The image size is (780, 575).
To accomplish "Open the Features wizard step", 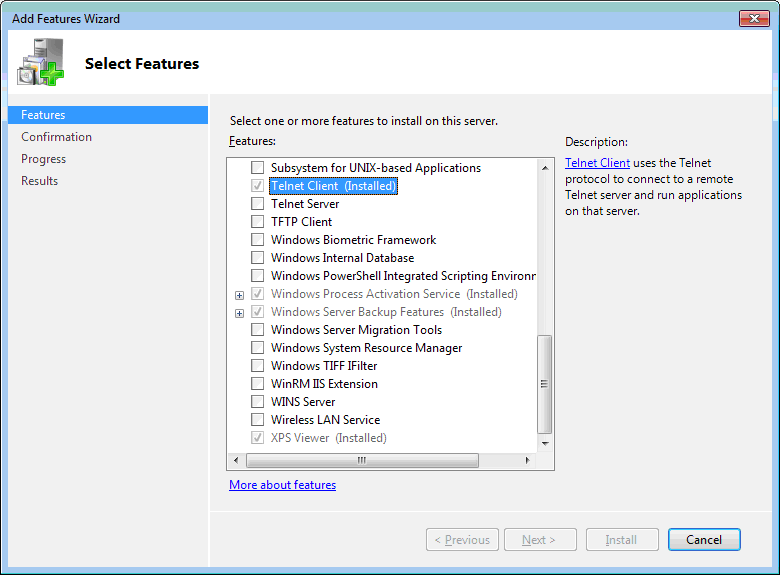I will (108, 115).
